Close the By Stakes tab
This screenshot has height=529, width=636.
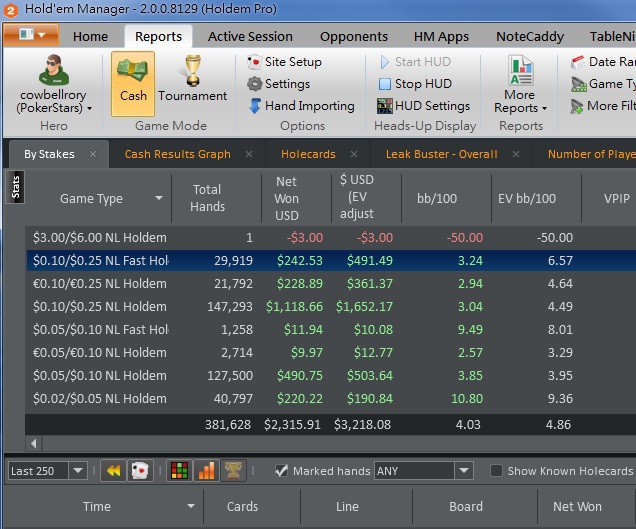click(x=93, y=154)
